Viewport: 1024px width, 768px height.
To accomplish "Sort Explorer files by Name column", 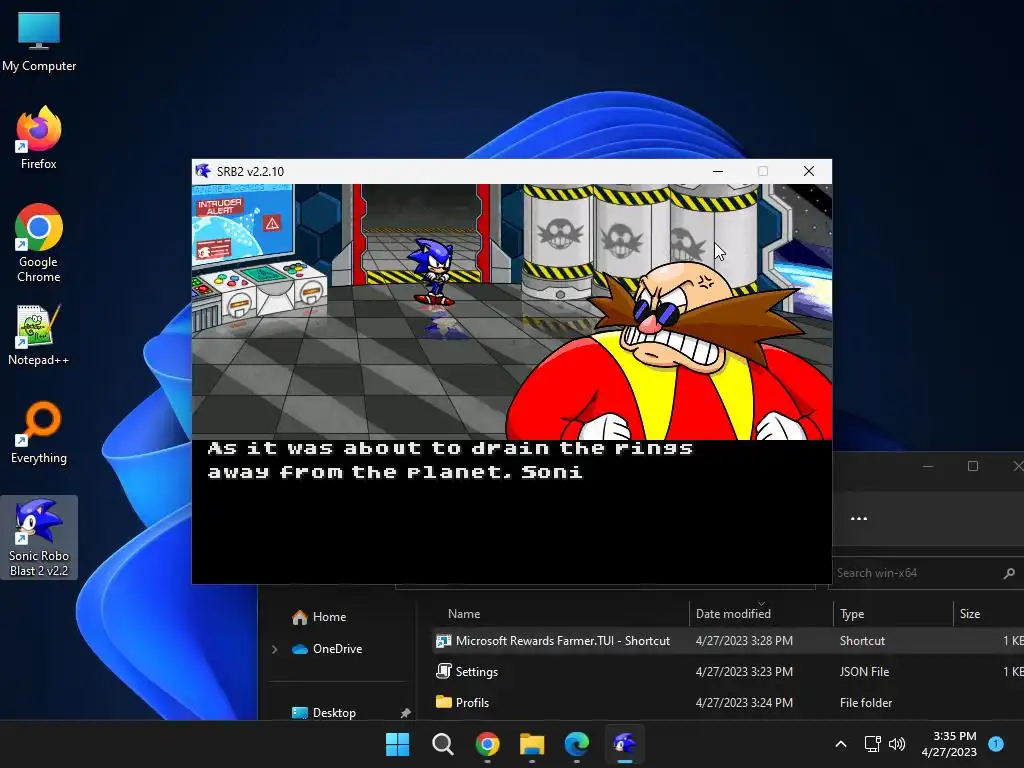I will [x=464, y=614].
